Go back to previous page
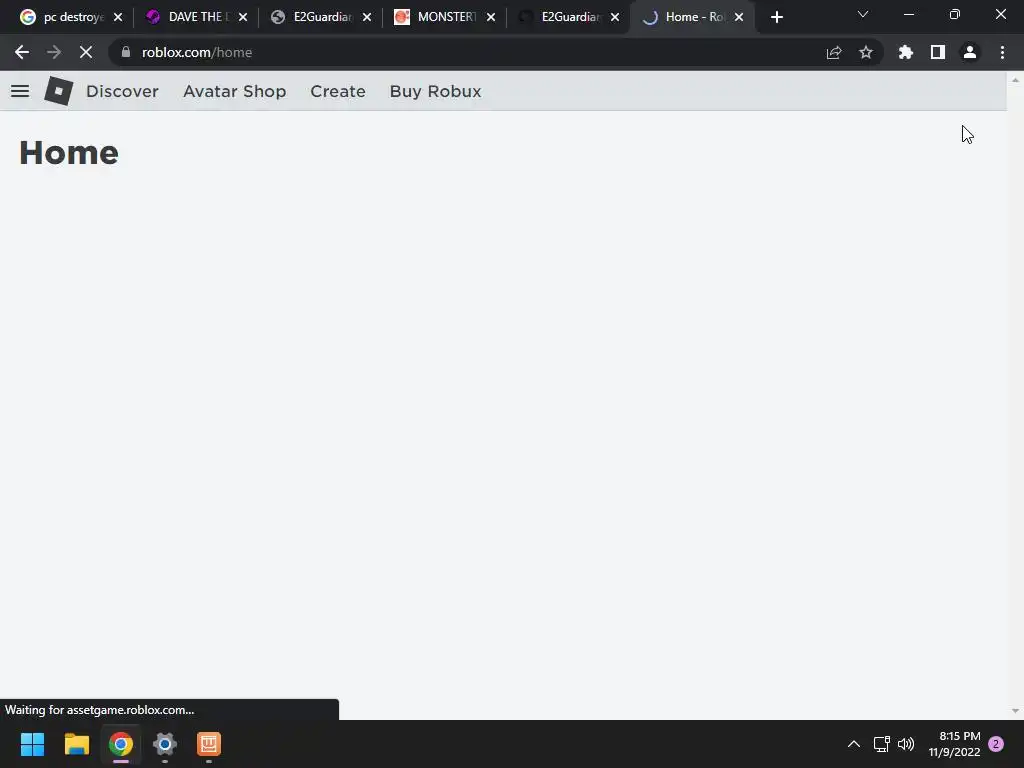 click(x=22, y=52)
